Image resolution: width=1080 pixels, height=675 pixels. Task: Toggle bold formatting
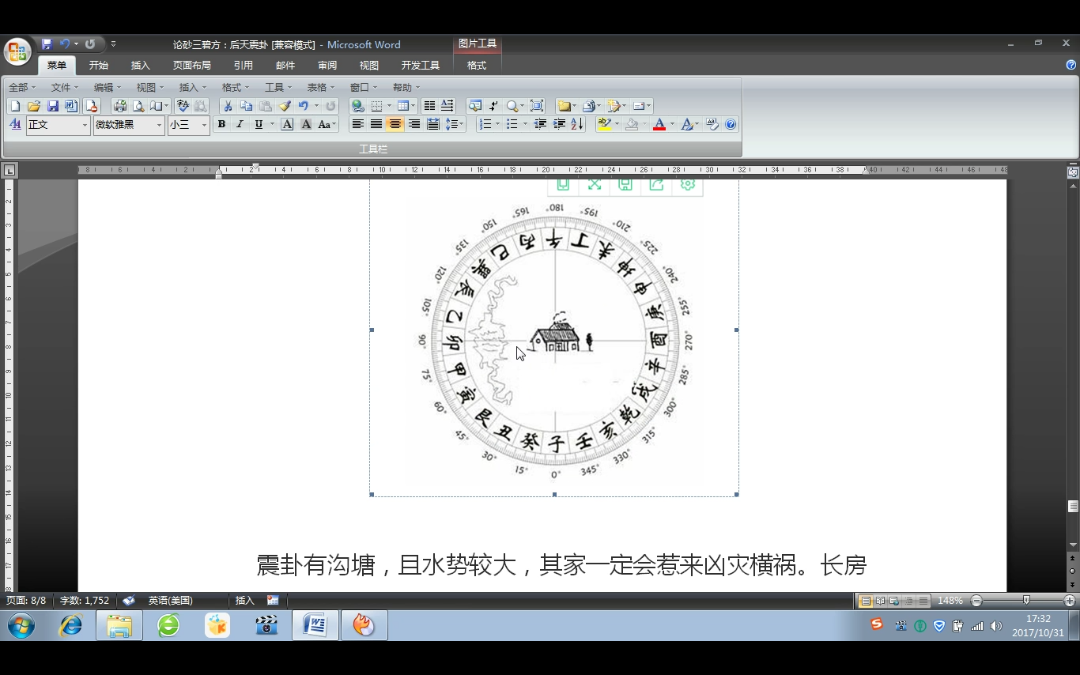pos(221,125)
